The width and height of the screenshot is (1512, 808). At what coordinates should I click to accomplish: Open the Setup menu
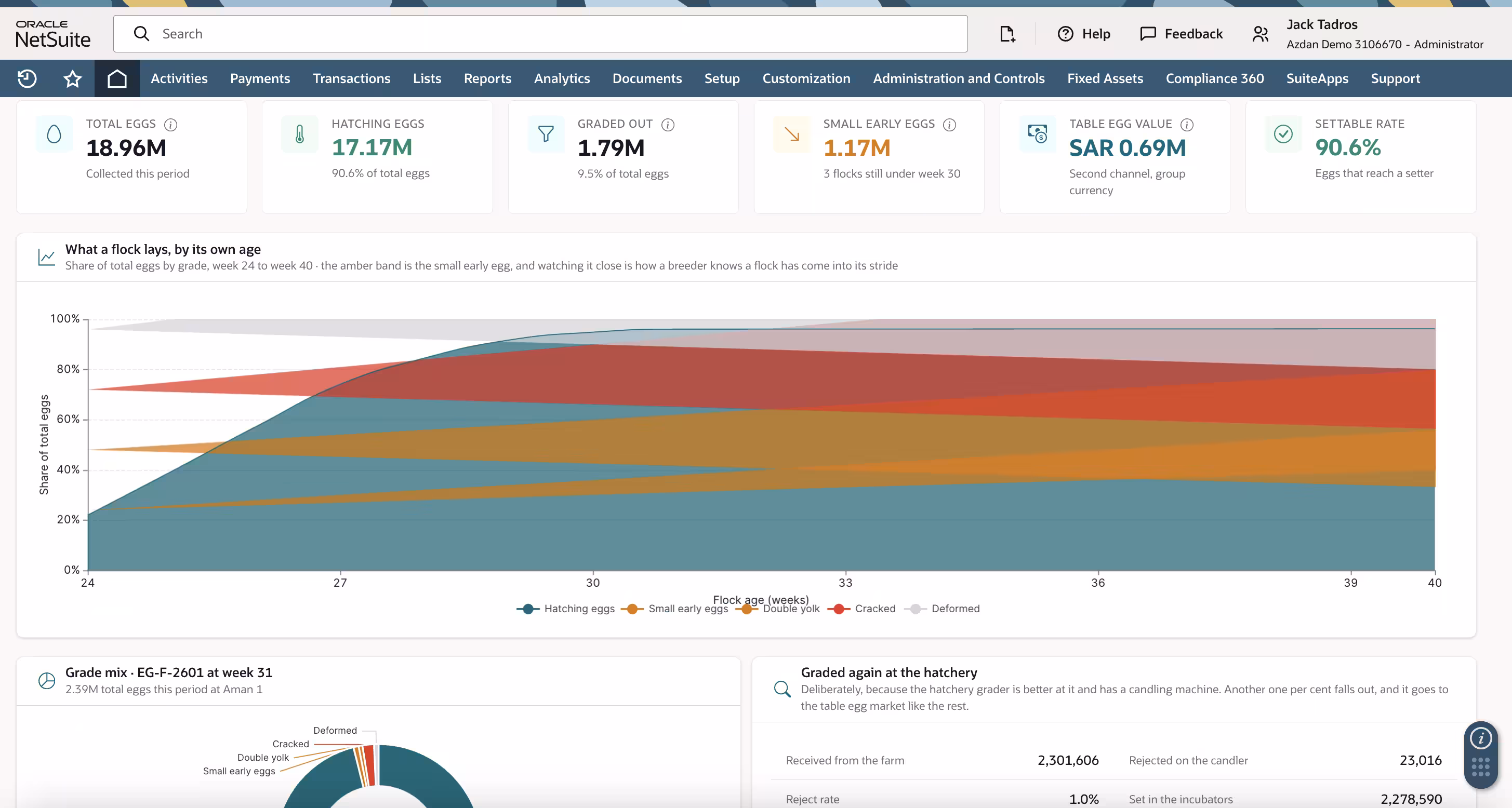click(x=722, y=78)
